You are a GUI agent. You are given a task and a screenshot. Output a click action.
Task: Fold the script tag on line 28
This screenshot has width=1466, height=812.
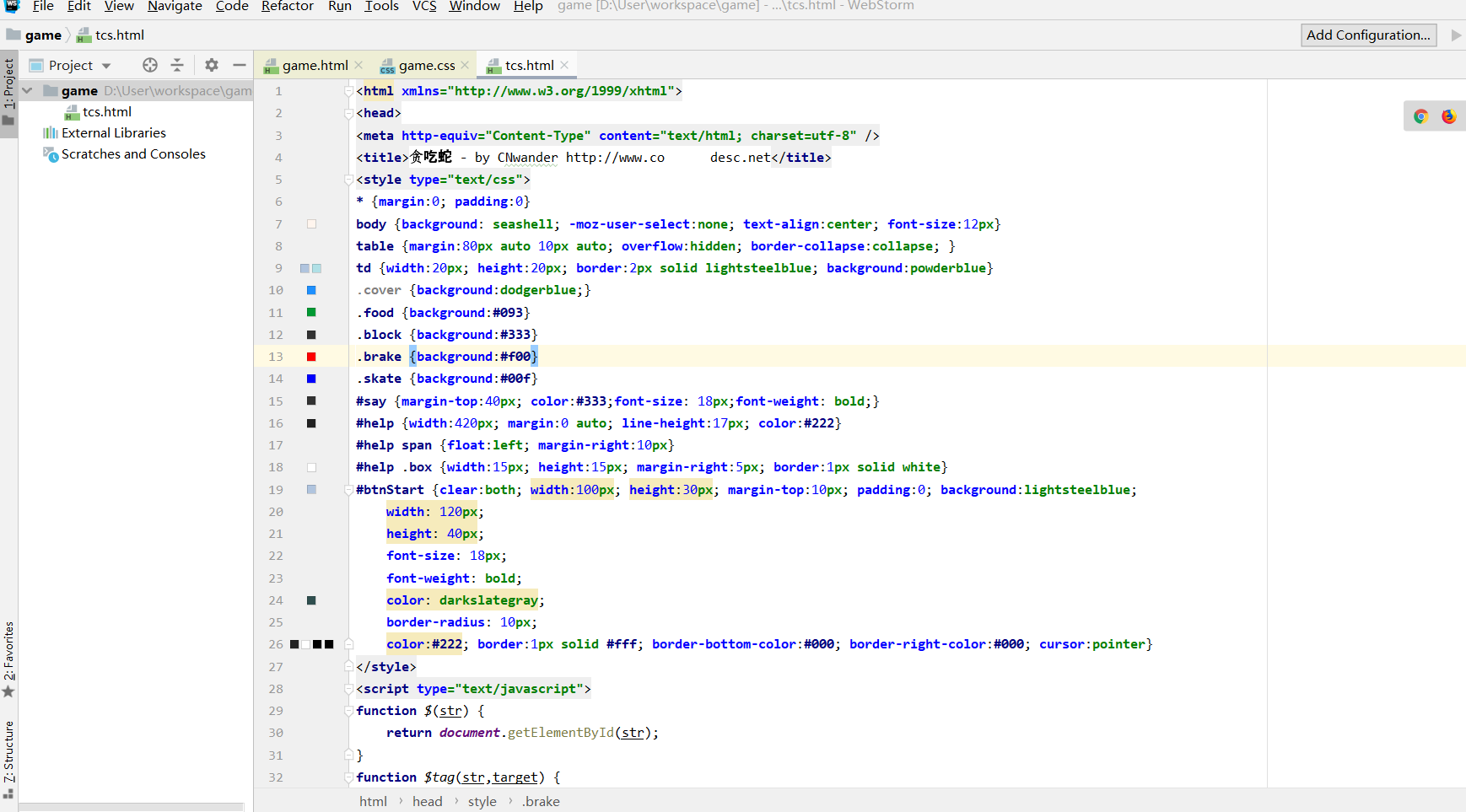[348, 689]
